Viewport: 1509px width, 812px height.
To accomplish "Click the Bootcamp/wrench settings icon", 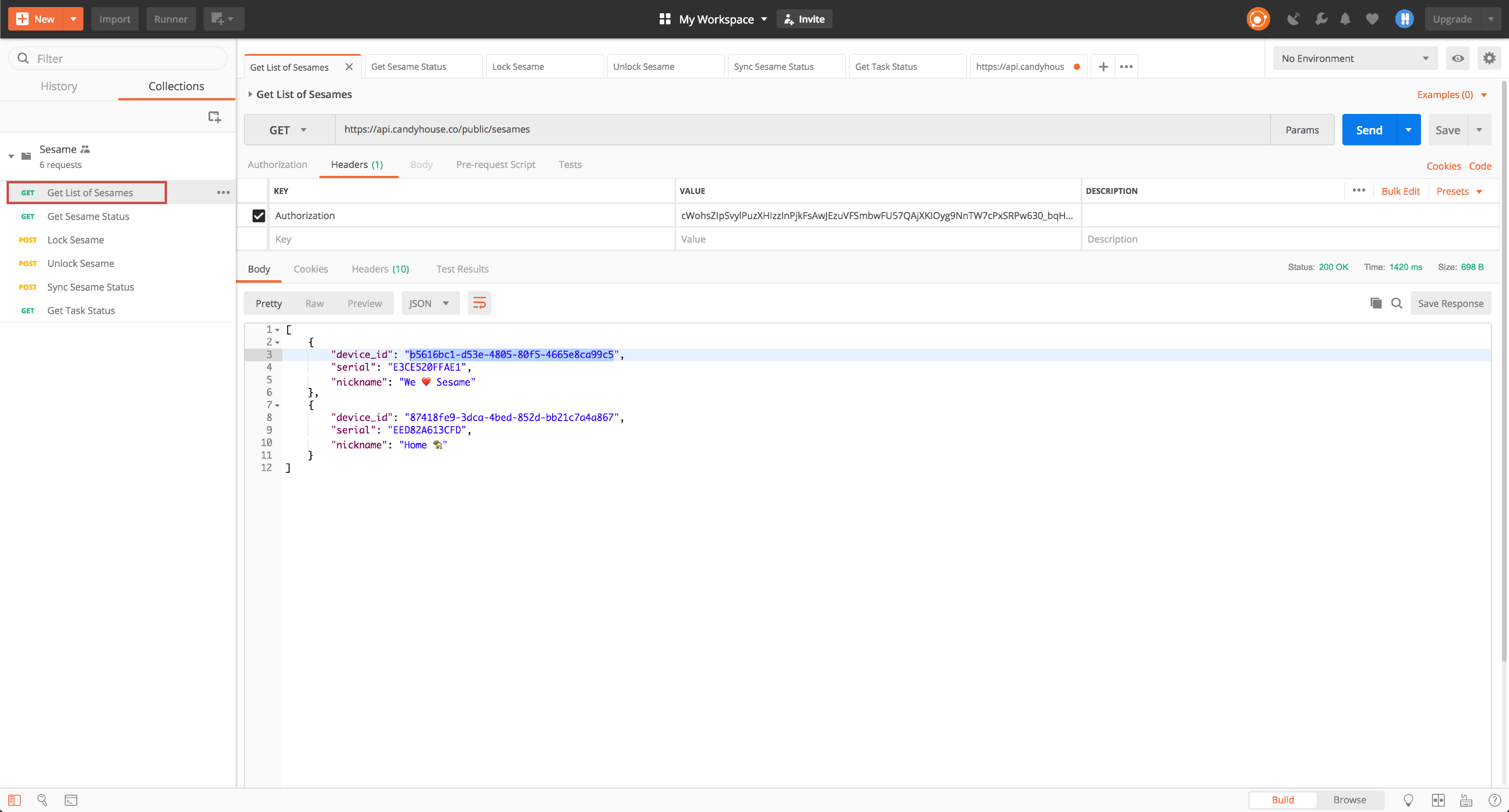I will click(1321, 18).
